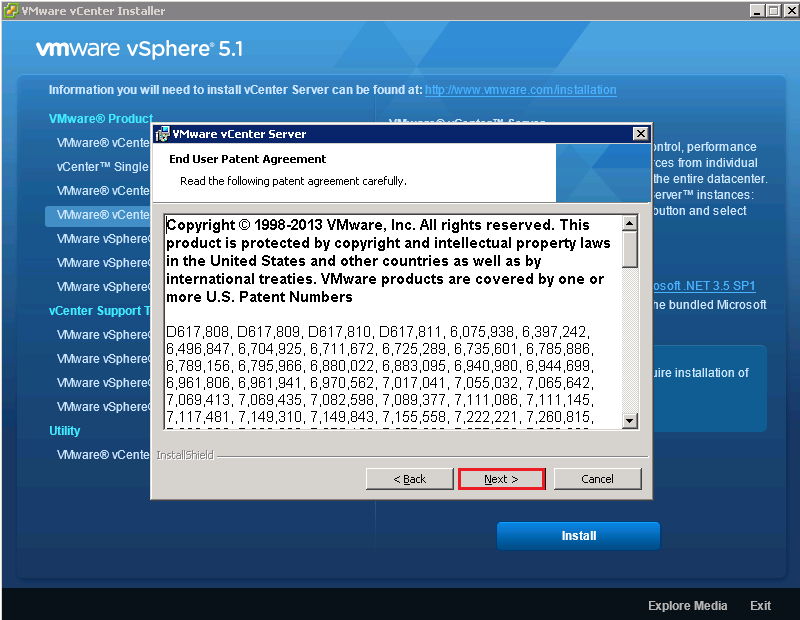Maximize the vCenter Installer window
This screenshot has height=620, width=800.
(774, 11)
